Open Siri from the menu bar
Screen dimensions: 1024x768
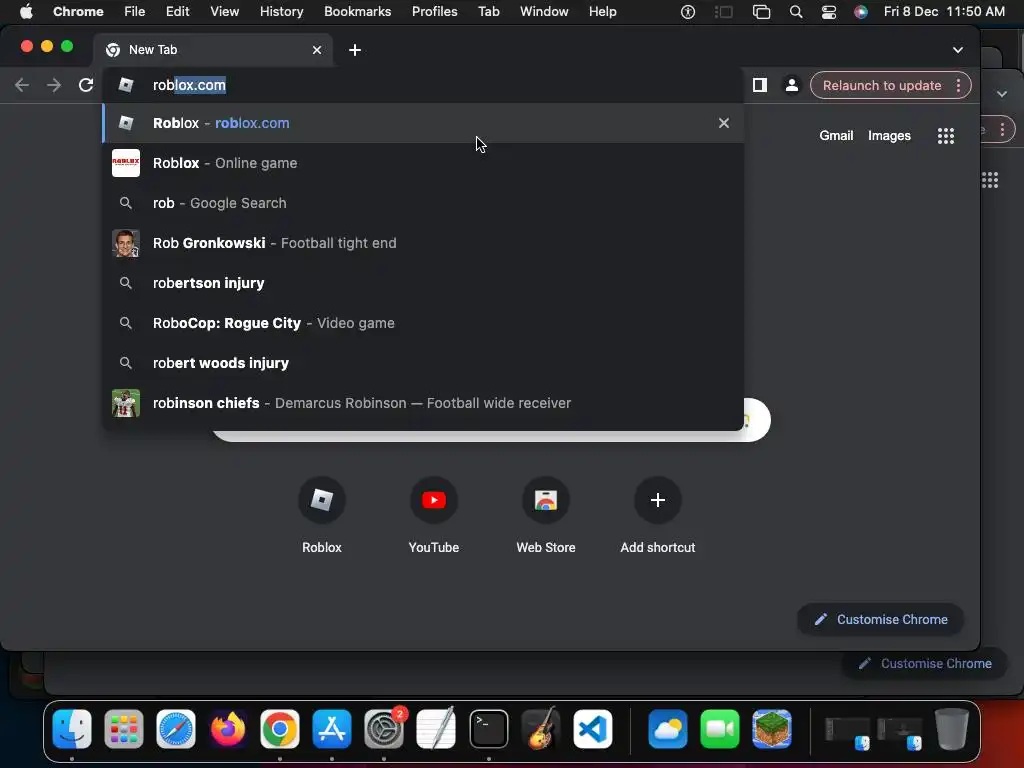click(x=861, y=12)
